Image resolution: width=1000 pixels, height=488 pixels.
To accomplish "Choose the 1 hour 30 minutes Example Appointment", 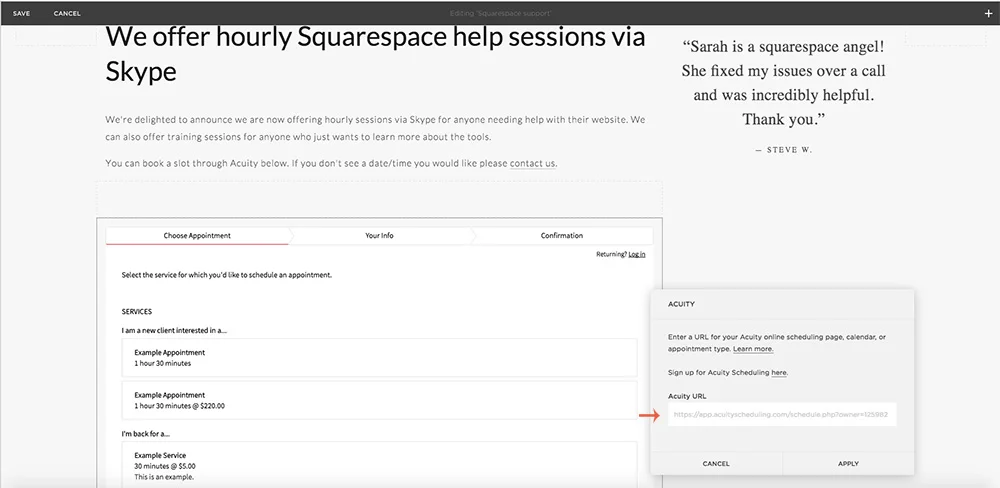I will 379,358.
